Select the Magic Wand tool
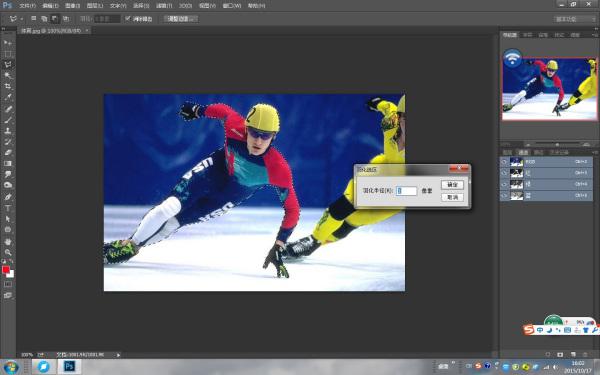Screen dimensions: 600x375 [x=8, y=75]
